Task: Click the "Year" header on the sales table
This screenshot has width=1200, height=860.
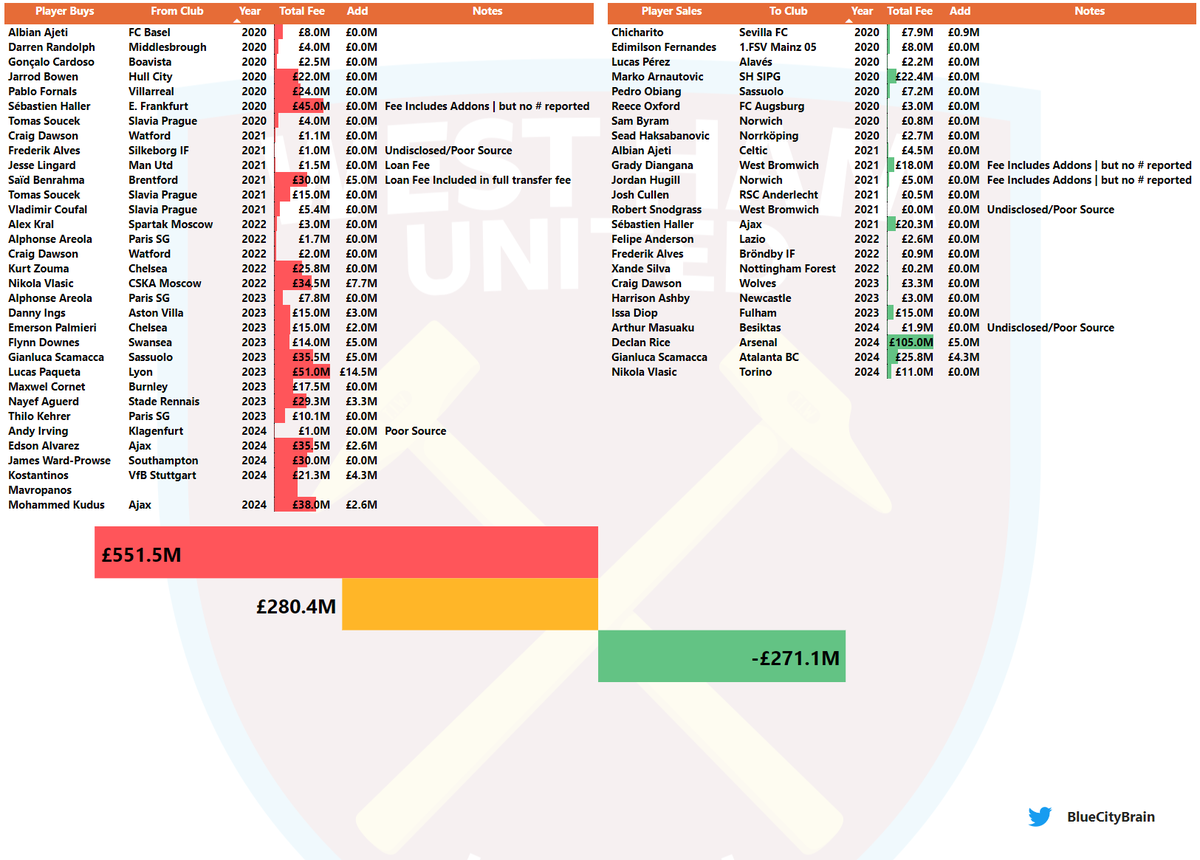Action: pos(862,11)
